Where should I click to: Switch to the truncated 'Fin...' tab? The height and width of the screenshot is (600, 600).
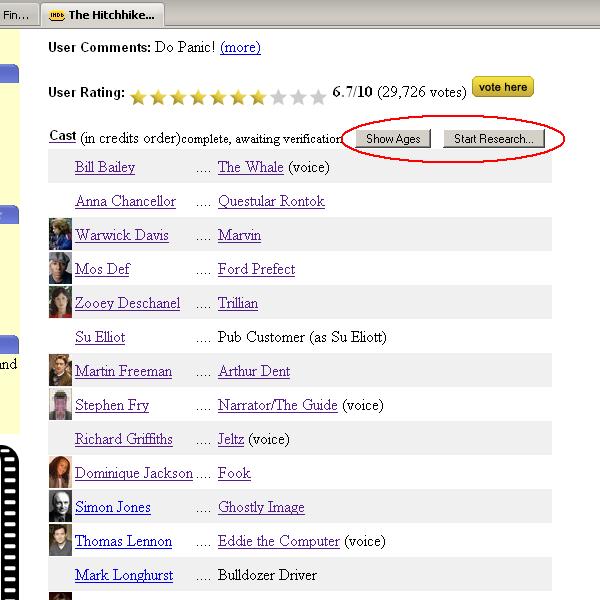pos(18,15)
